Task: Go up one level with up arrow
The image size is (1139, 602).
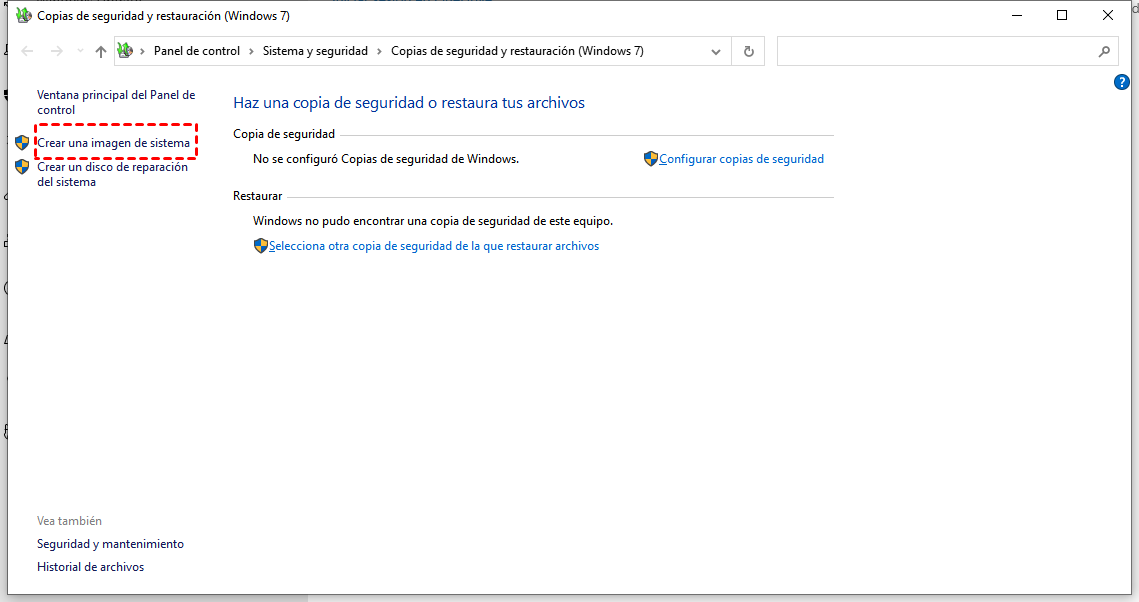Action: 101,51
